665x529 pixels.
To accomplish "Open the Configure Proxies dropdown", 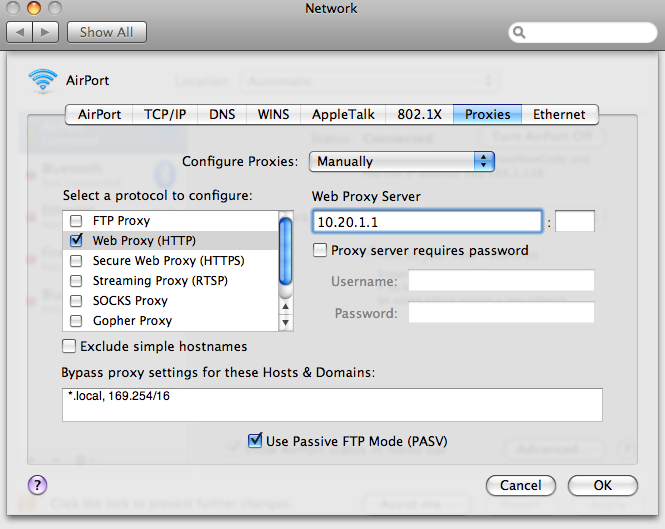I will tap(402, 161).
